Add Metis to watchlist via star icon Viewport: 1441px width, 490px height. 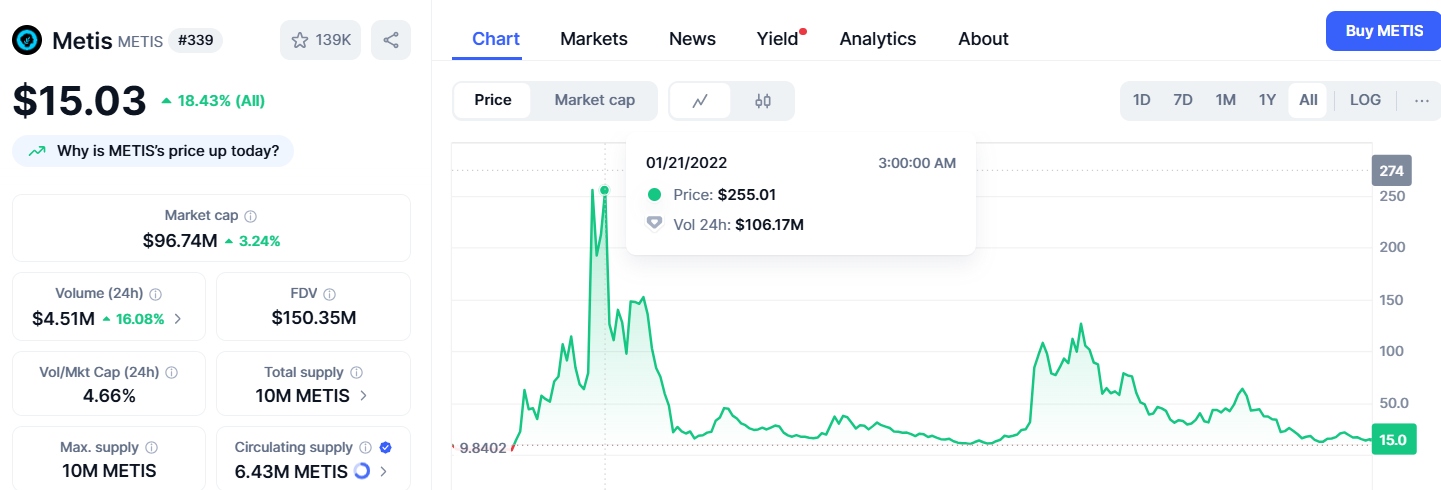pyautogui.click(x=299, y=40)
